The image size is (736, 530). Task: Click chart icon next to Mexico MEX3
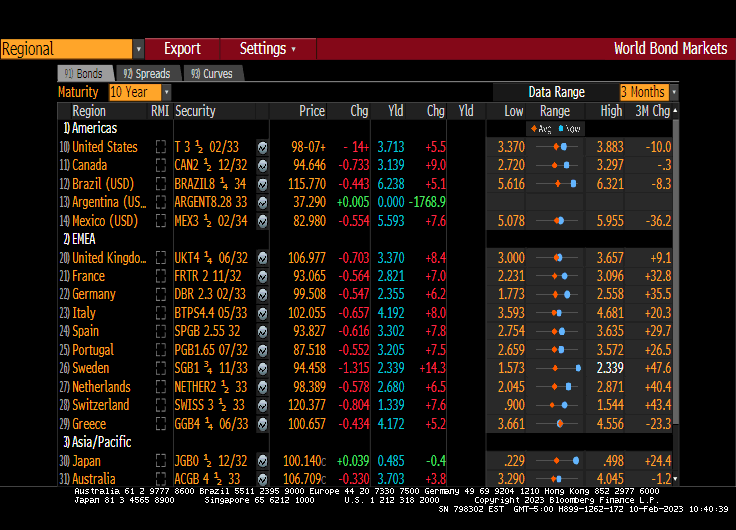pyautogui.click(x=262, y=221)
